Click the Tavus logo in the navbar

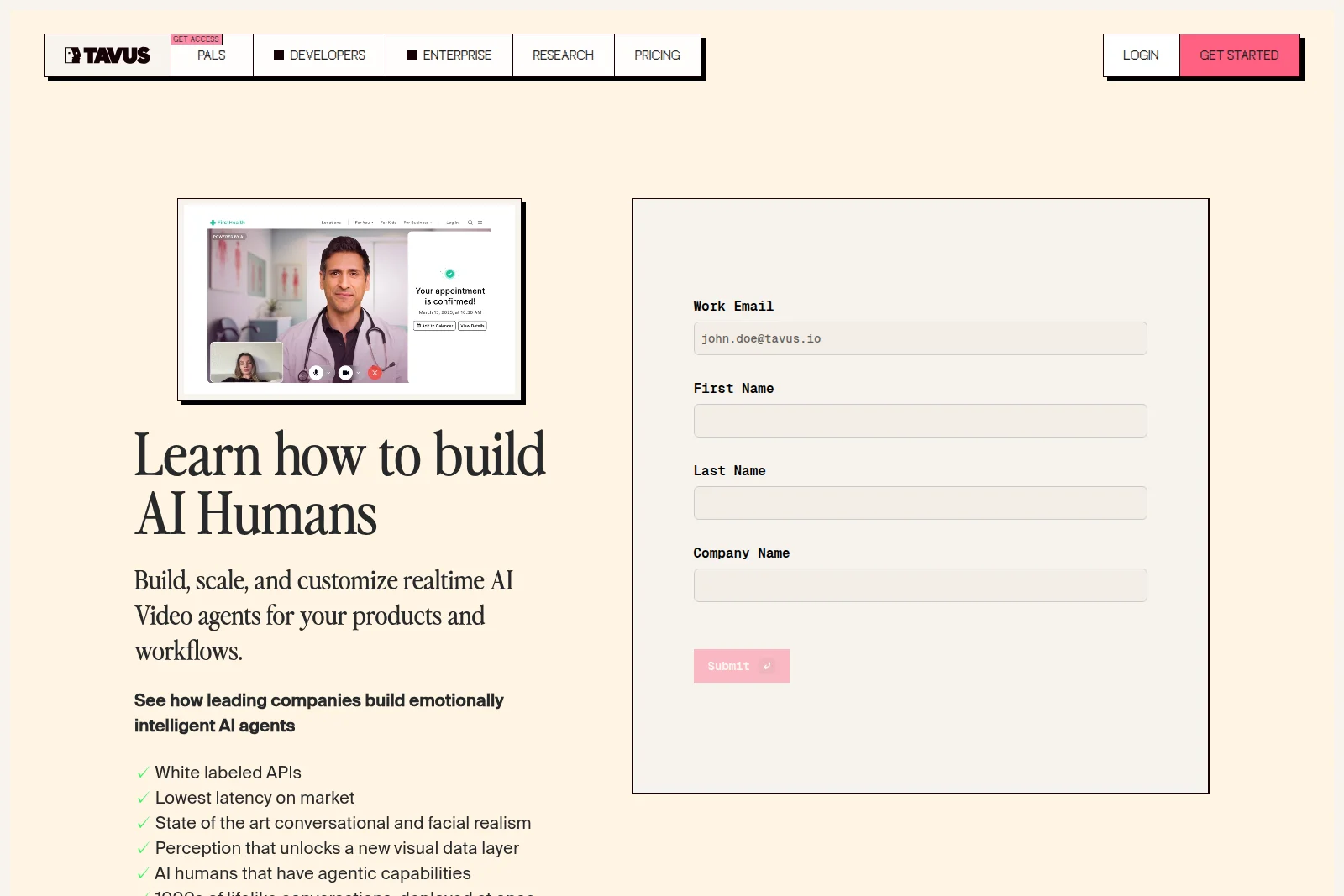point(108,55)
